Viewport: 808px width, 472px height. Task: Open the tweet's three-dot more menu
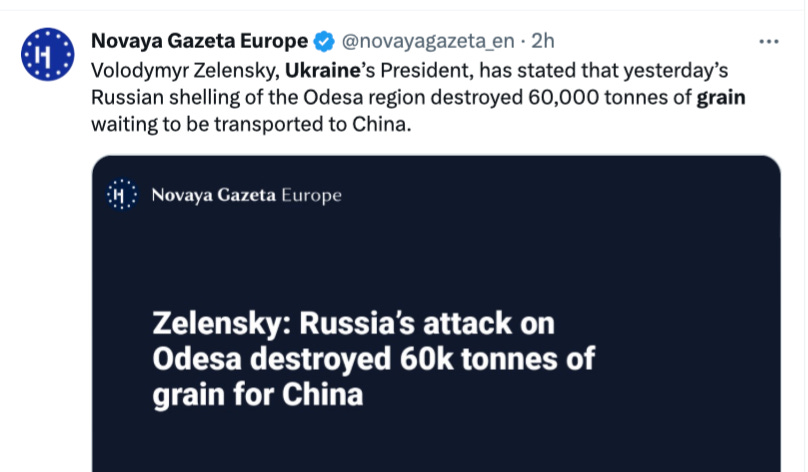point(769,42)
